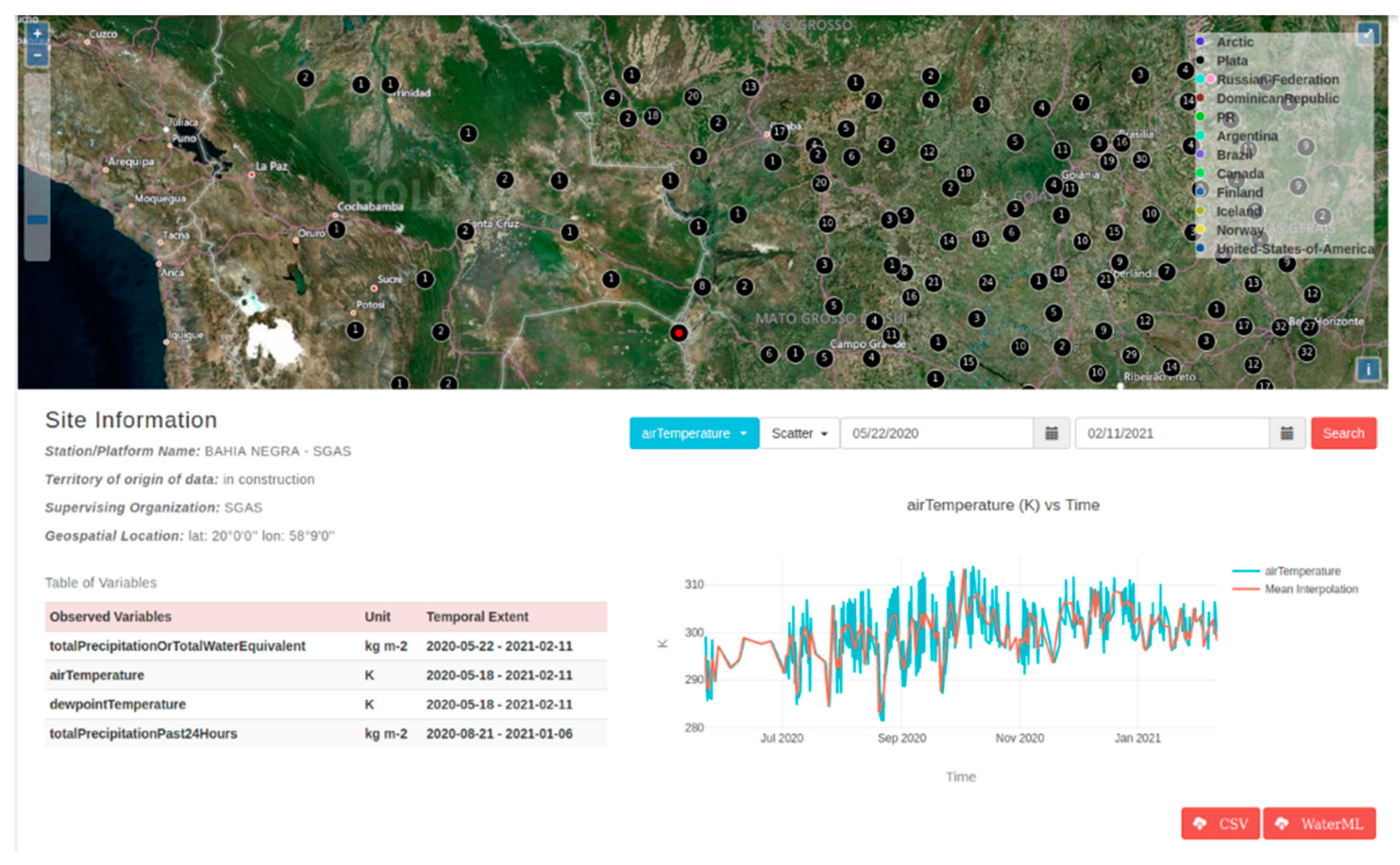Open the start date calendar picker
This screenshot has height=865, width=1400.
(x=1051, y=433)
